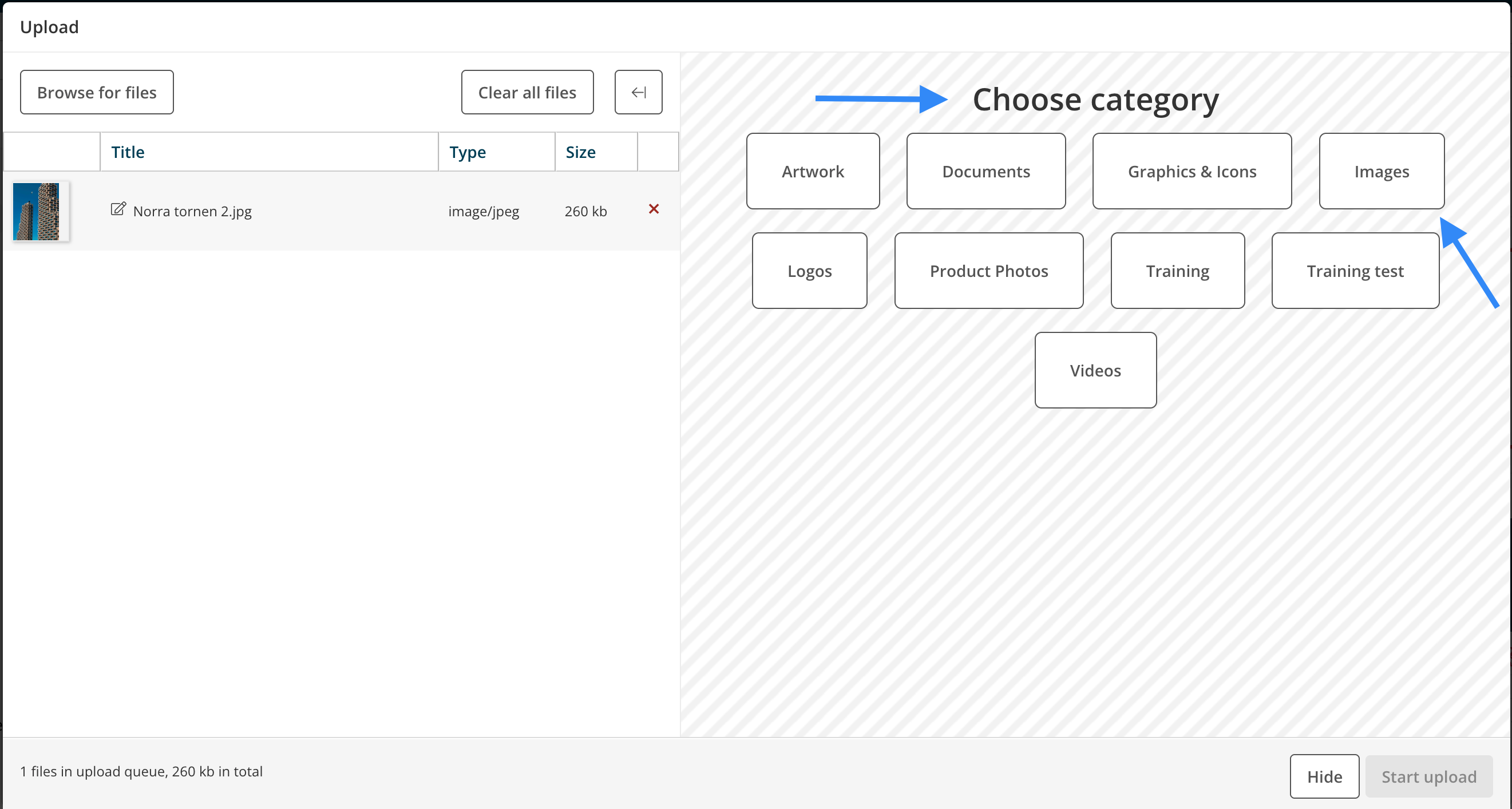The height and width of the screenshot is (809, 1512).
Task: Click the collapse panel arrow icon button
Action: 639,92
